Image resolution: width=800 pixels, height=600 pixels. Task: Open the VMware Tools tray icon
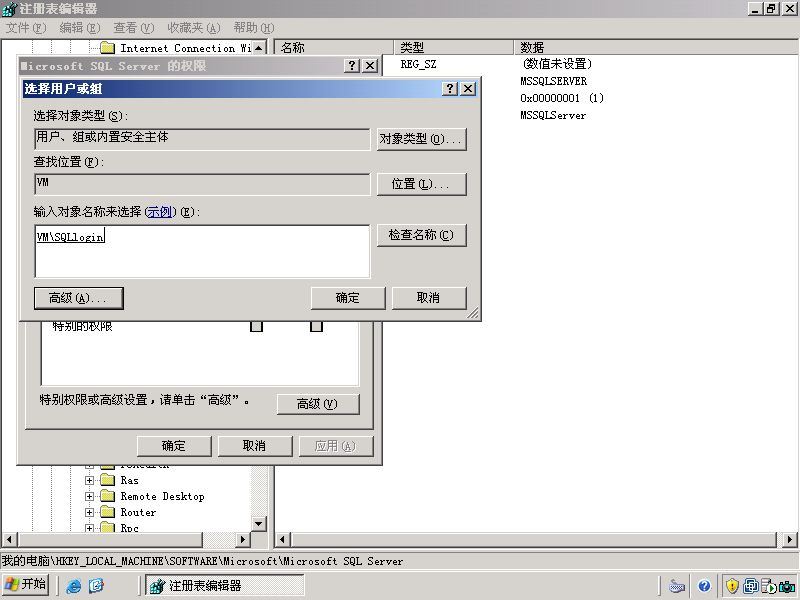[751, 586]
